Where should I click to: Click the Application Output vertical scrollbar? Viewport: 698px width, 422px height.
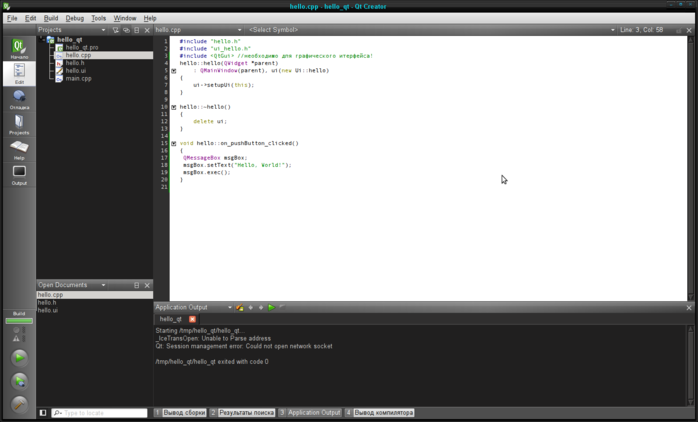coord(690,365)
